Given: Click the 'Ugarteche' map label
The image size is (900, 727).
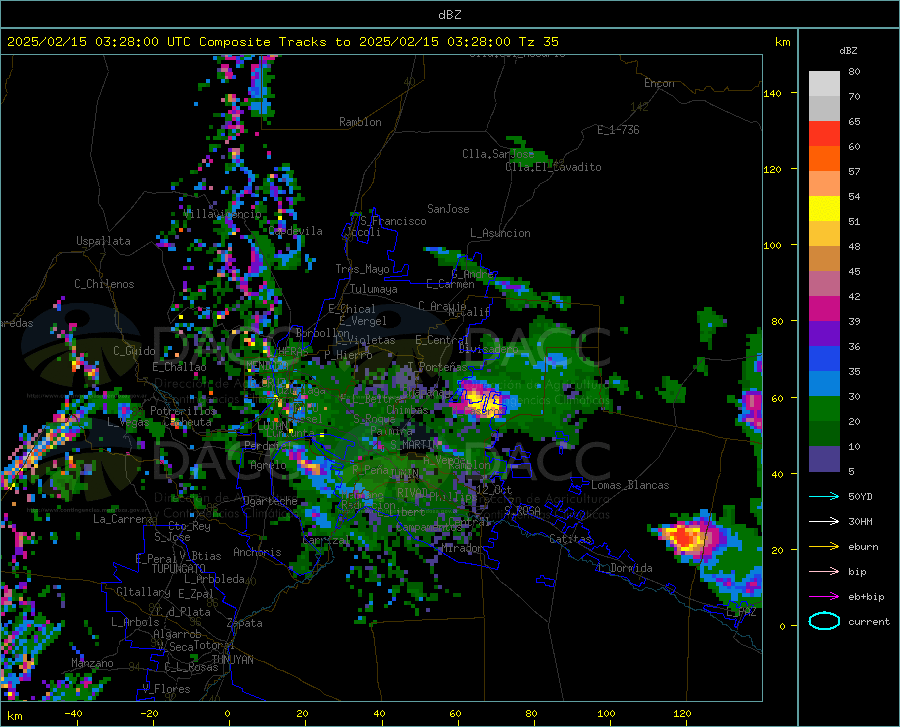Looking at the screenshot, I should pos(270,501).
